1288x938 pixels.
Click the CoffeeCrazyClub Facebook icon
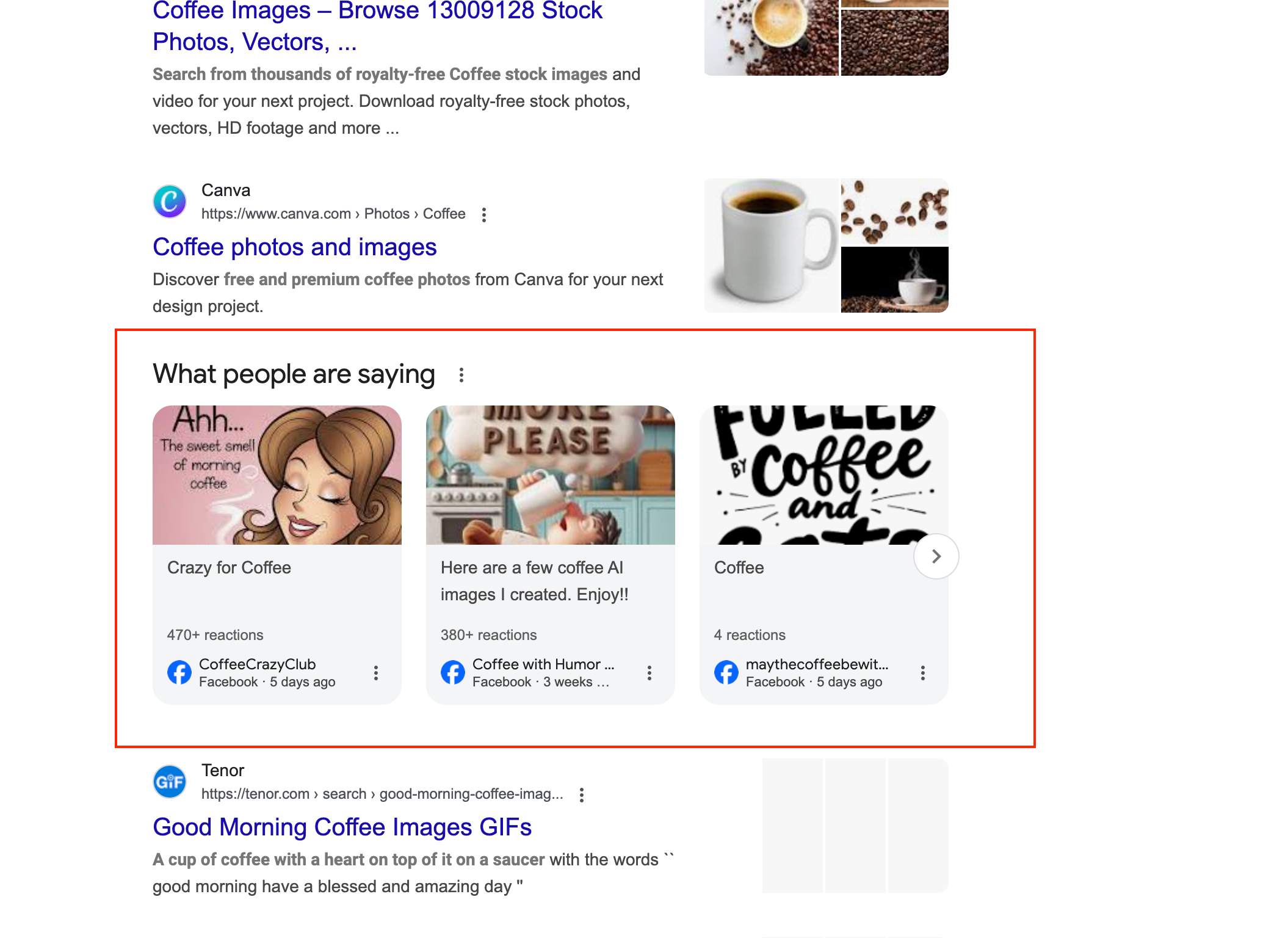tap(179, 672)
